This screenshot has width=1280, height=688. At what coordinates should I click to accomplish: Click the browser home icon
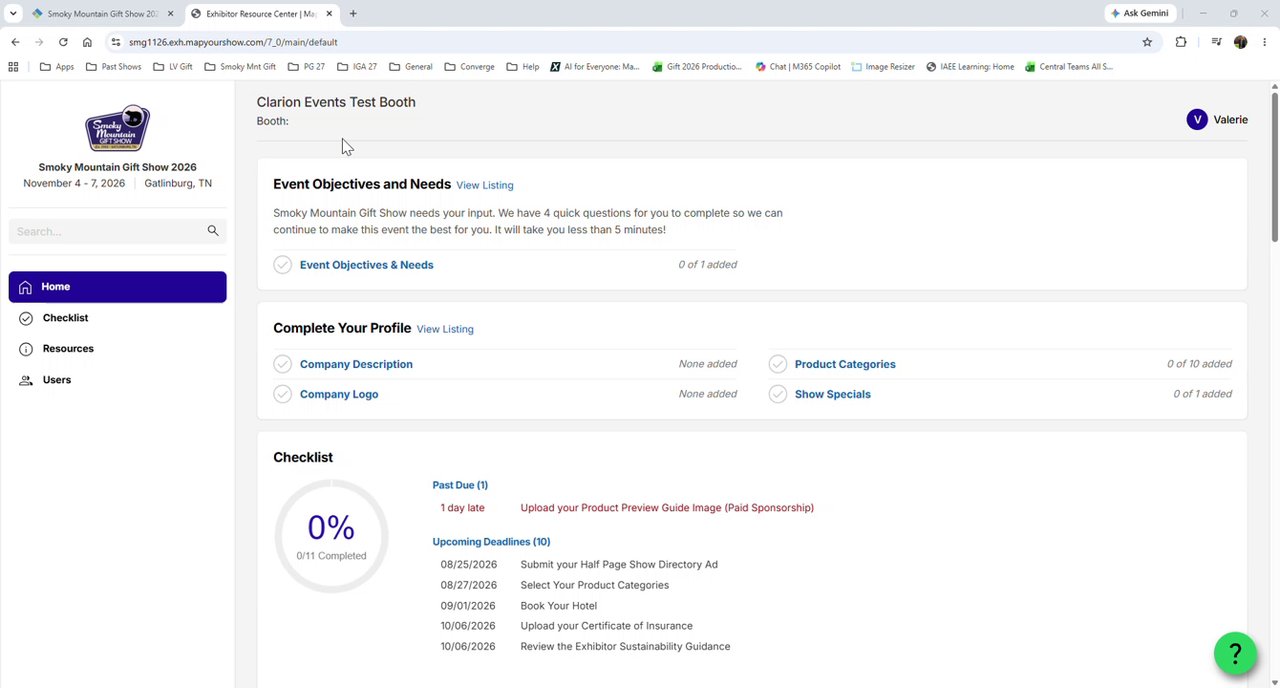[87, 42]
